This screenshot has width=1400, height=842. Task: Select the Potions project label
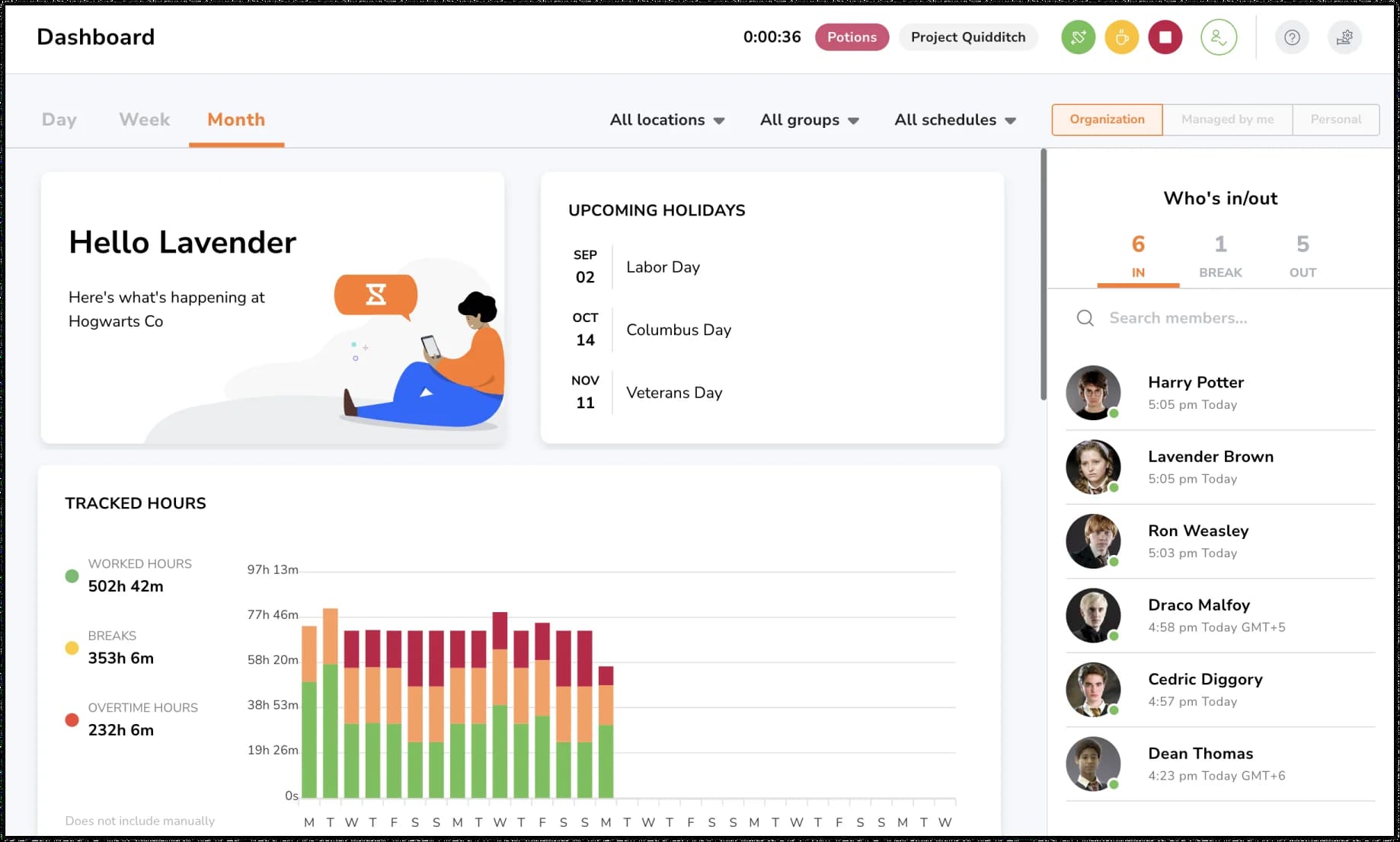pos(852,37)
